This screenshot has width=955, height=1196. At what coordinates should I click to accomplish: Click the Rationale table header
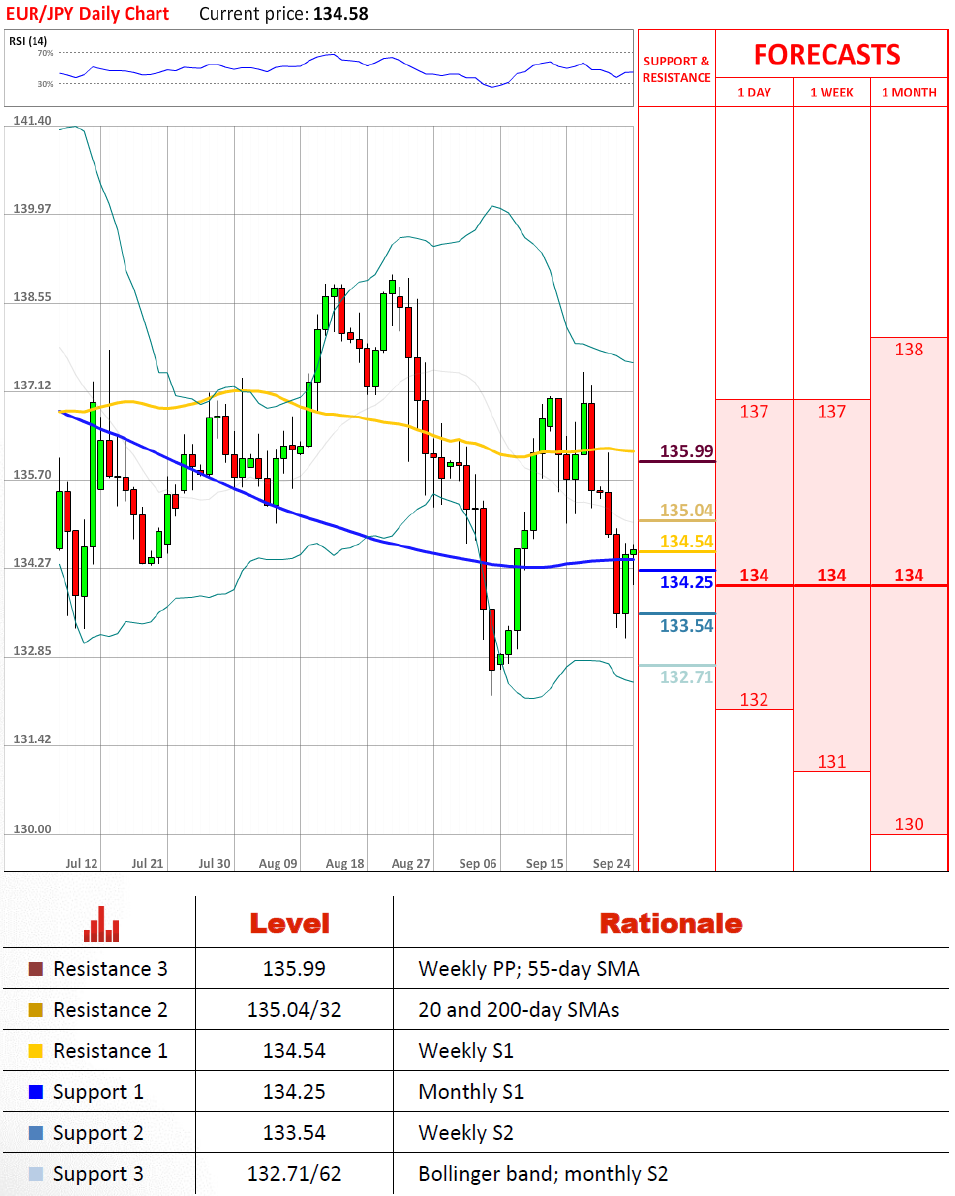671,924
